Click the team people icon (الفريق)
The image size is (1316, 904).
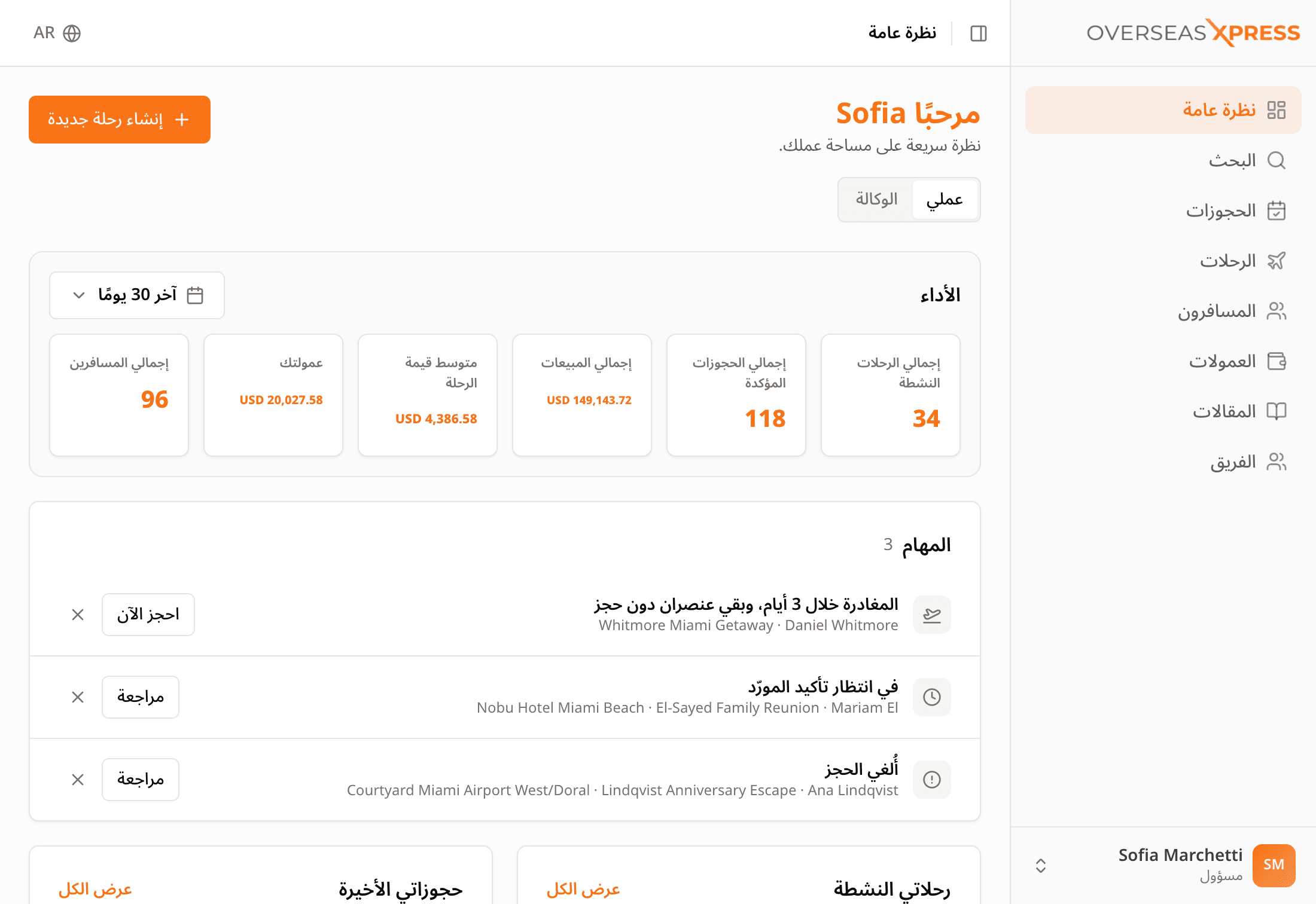[x=1277, y=462]
